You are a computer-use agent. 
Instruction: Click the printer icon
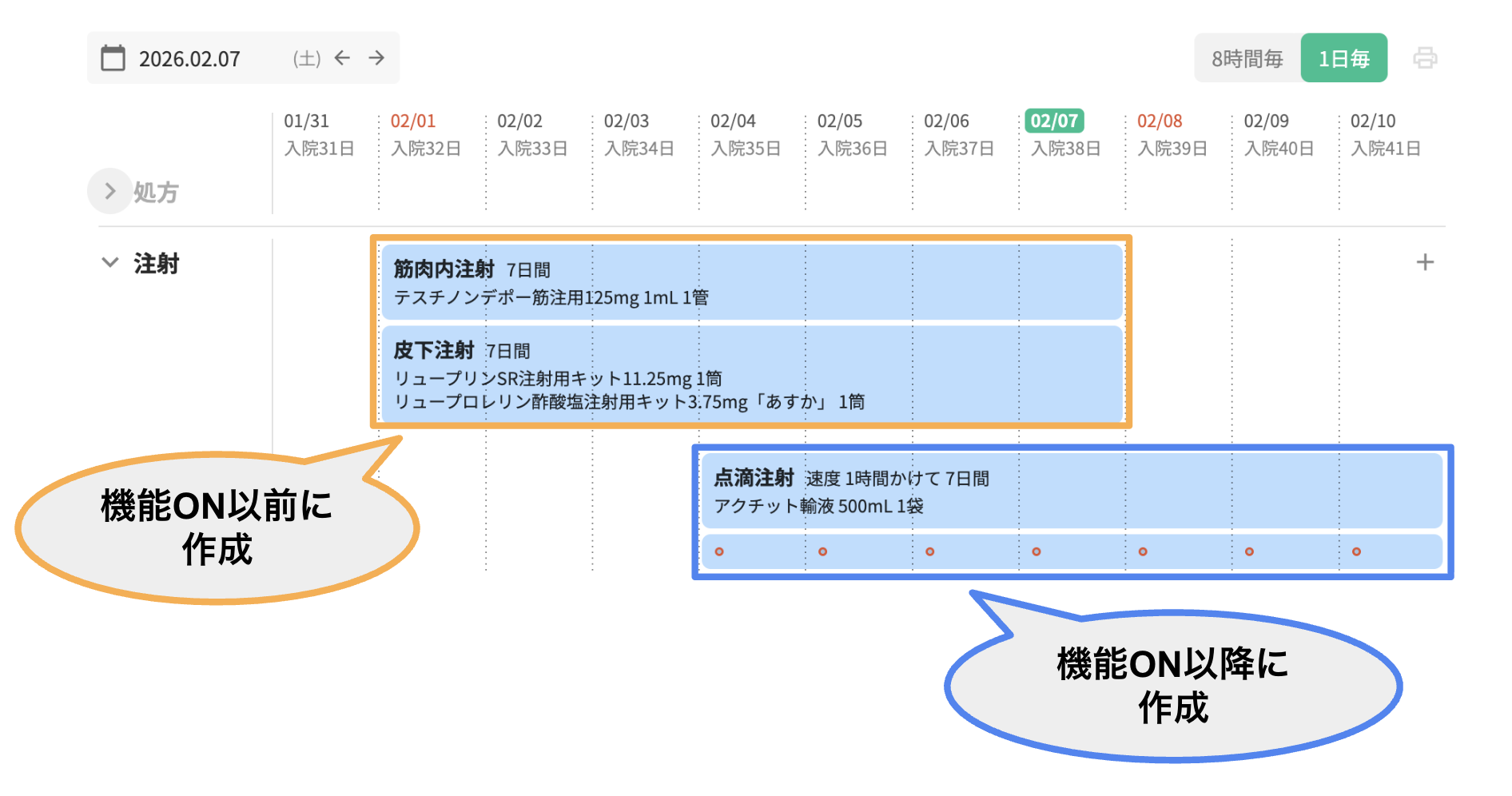pos(1425,58)
